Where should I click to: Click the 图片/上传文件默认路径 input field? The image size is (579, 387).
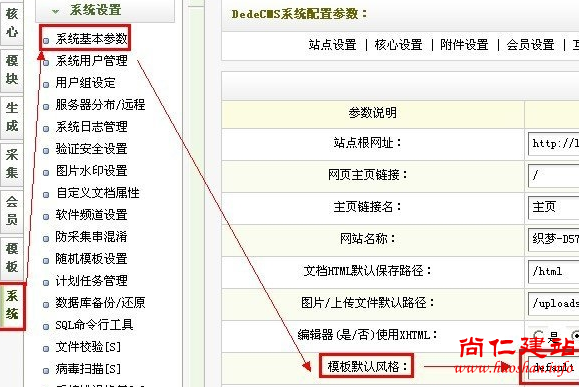(x=554, y=304)
